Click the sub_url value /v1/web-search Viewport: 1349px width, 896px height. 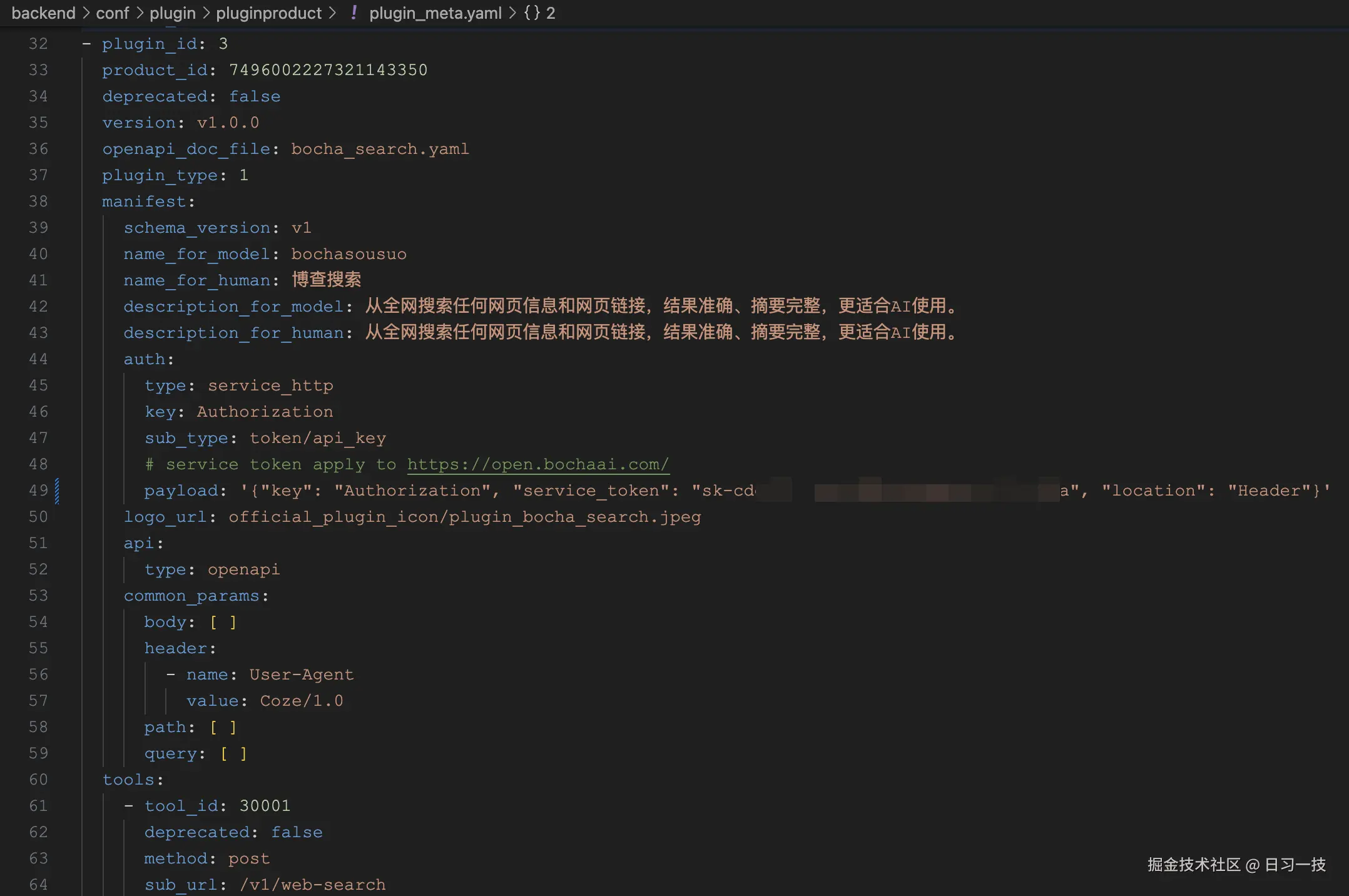(x=312, y=885)
